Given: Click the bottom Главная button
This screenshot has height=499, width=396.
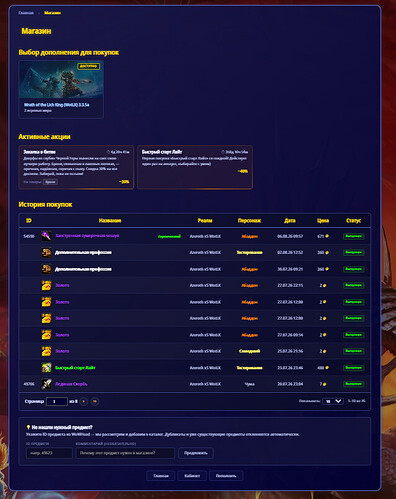Looking at the screenshot, I should click(161, 476).
